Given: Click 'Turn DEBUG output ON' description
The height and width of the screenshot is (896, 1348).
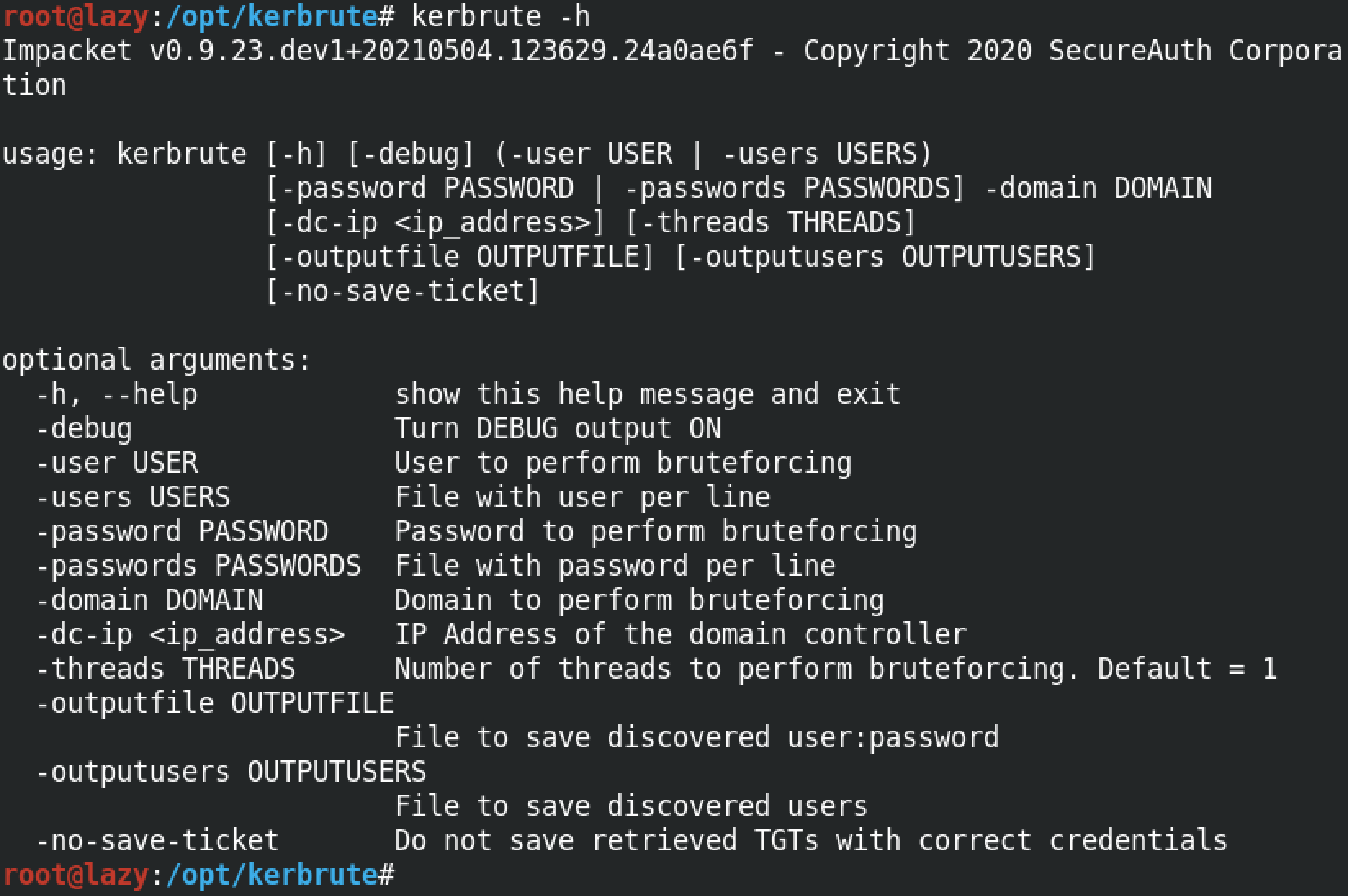Looking at the screenshot, I should (x=558, y=428).
